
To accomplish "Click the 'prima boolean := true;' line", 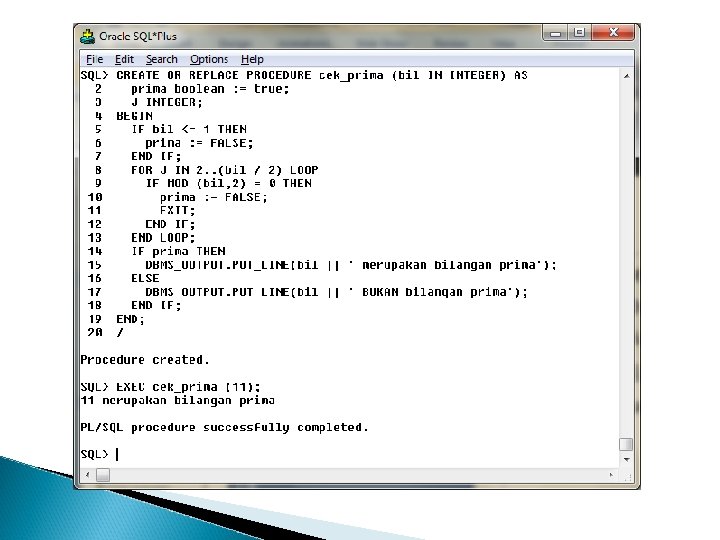I will coord(210,89).
